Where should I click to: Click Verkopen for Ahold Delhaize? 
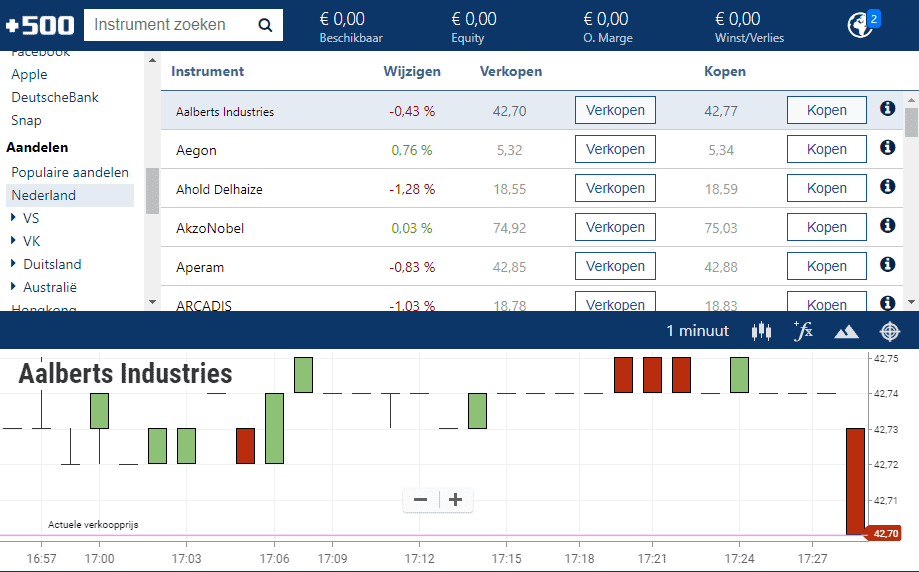pyautogui.click(x=615, y=188)
